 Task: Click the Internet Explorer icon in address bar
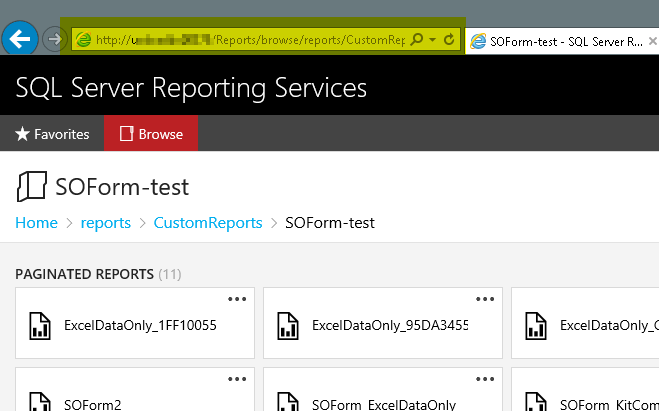(x=83, y=40)
